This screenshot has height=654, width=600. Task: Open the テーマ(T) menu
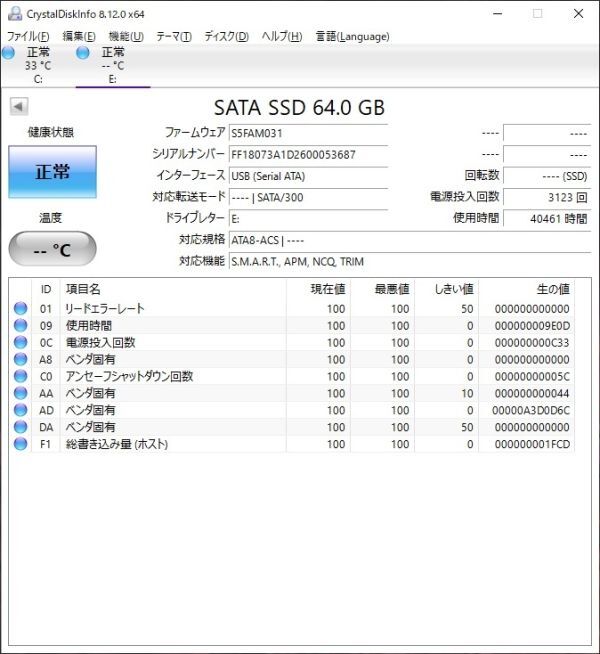point(174,37)
